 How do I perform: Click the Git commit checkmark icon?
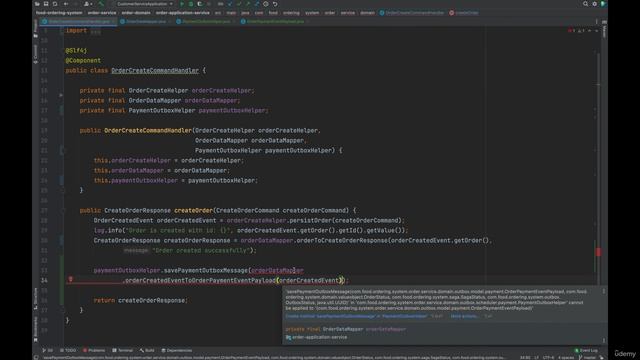coord(239,4)
